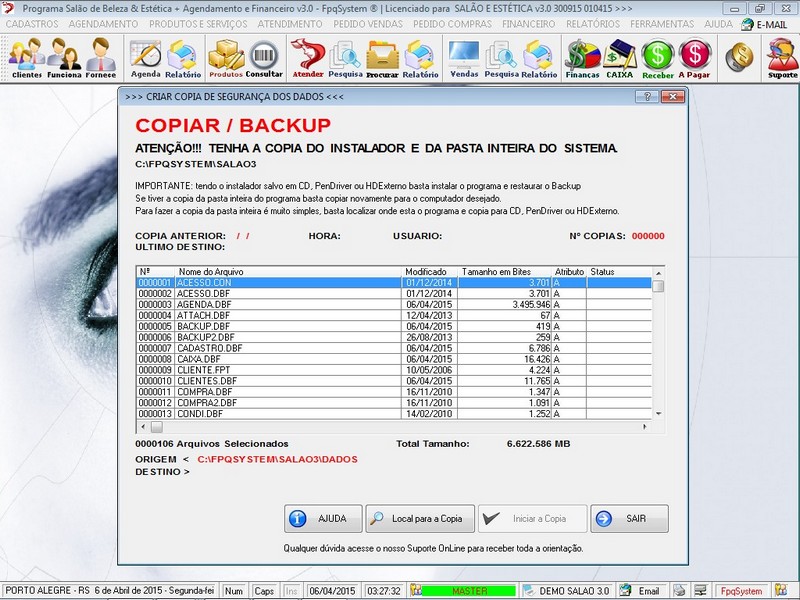Select the ATTACH.DBF row

point(394,315)
